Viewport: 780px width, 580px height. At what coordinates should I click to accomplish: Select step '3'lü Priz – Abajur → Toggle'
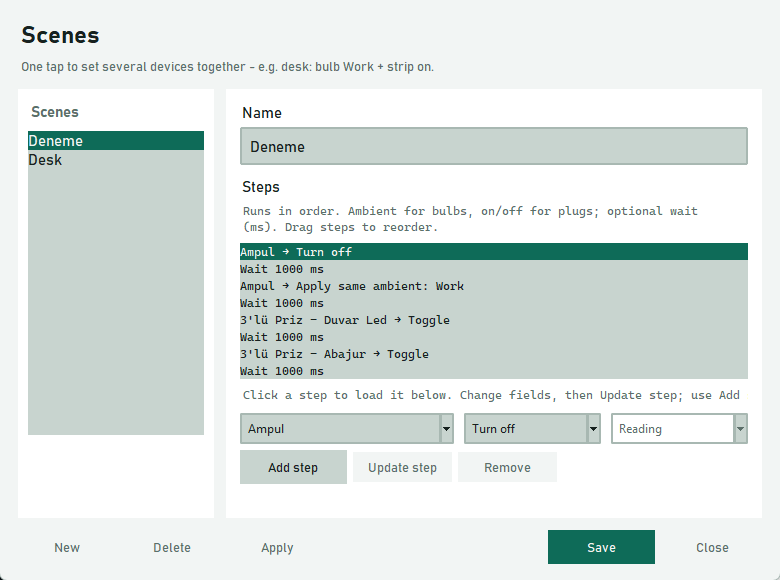point(493,354)
